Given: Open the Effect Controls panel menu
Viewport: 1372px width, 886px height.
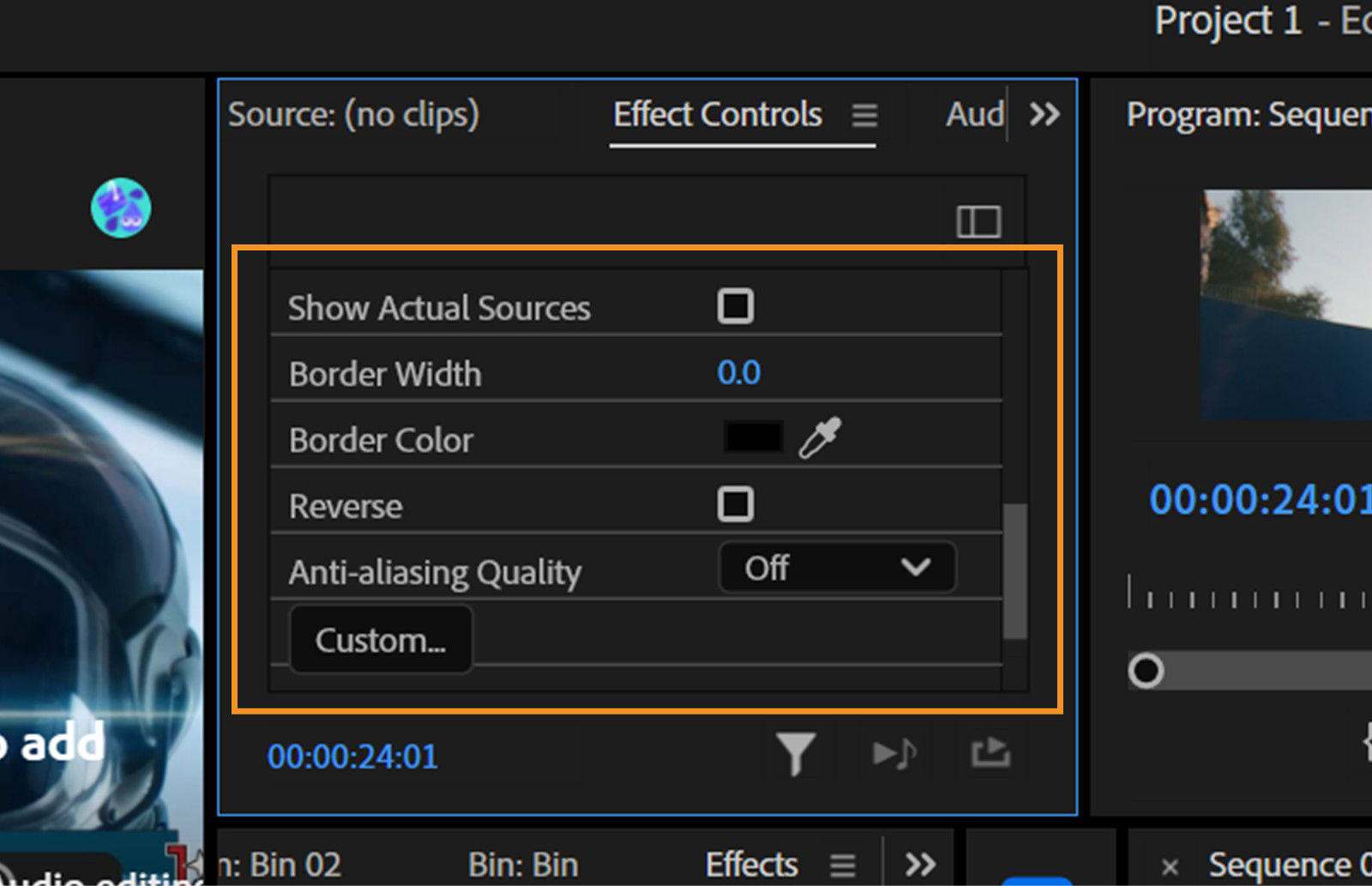Looking at the screenshot, I should pos(865,116).
